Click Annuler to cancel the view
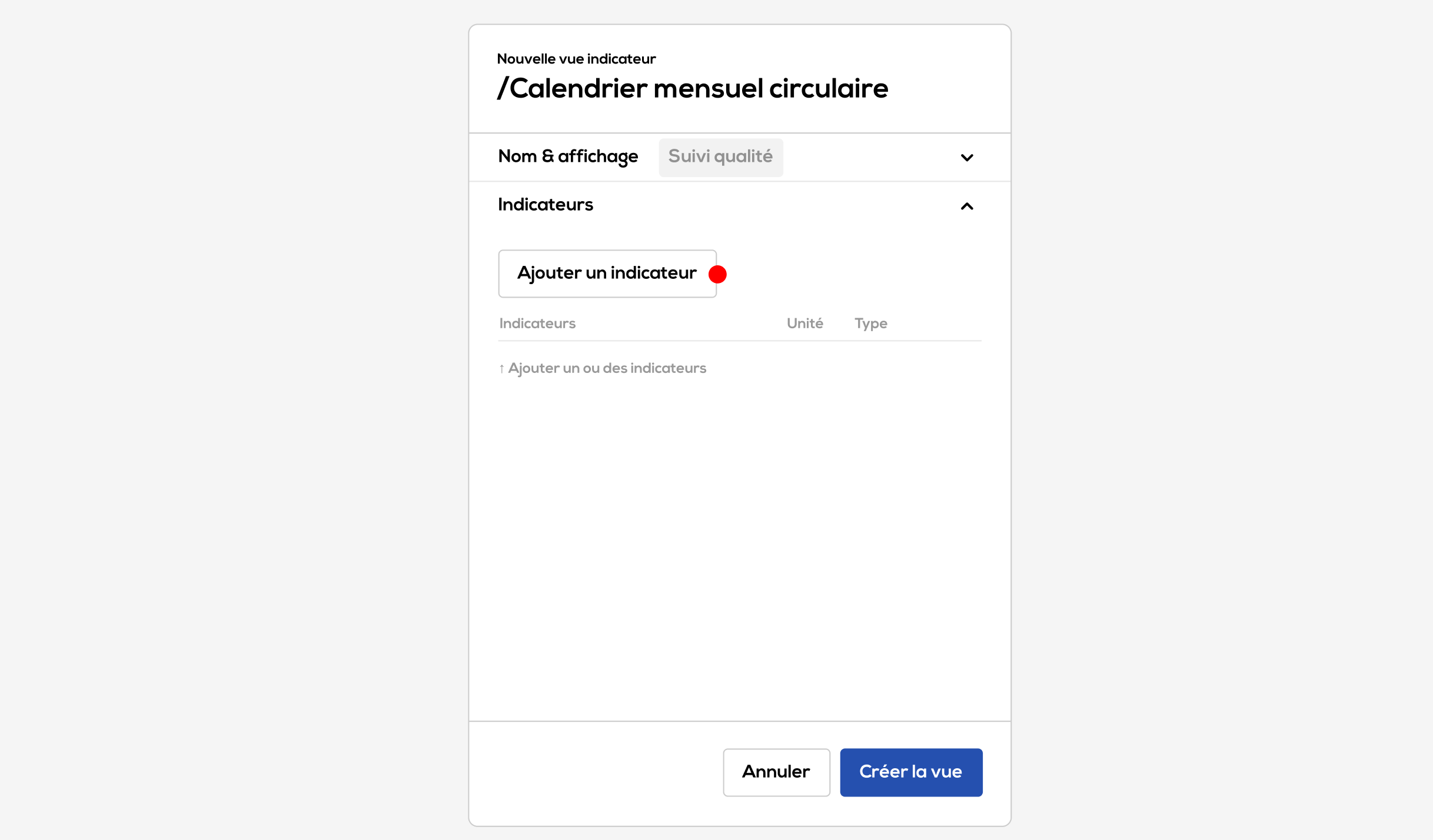1433x840 pixels. [x=776, y=772]
